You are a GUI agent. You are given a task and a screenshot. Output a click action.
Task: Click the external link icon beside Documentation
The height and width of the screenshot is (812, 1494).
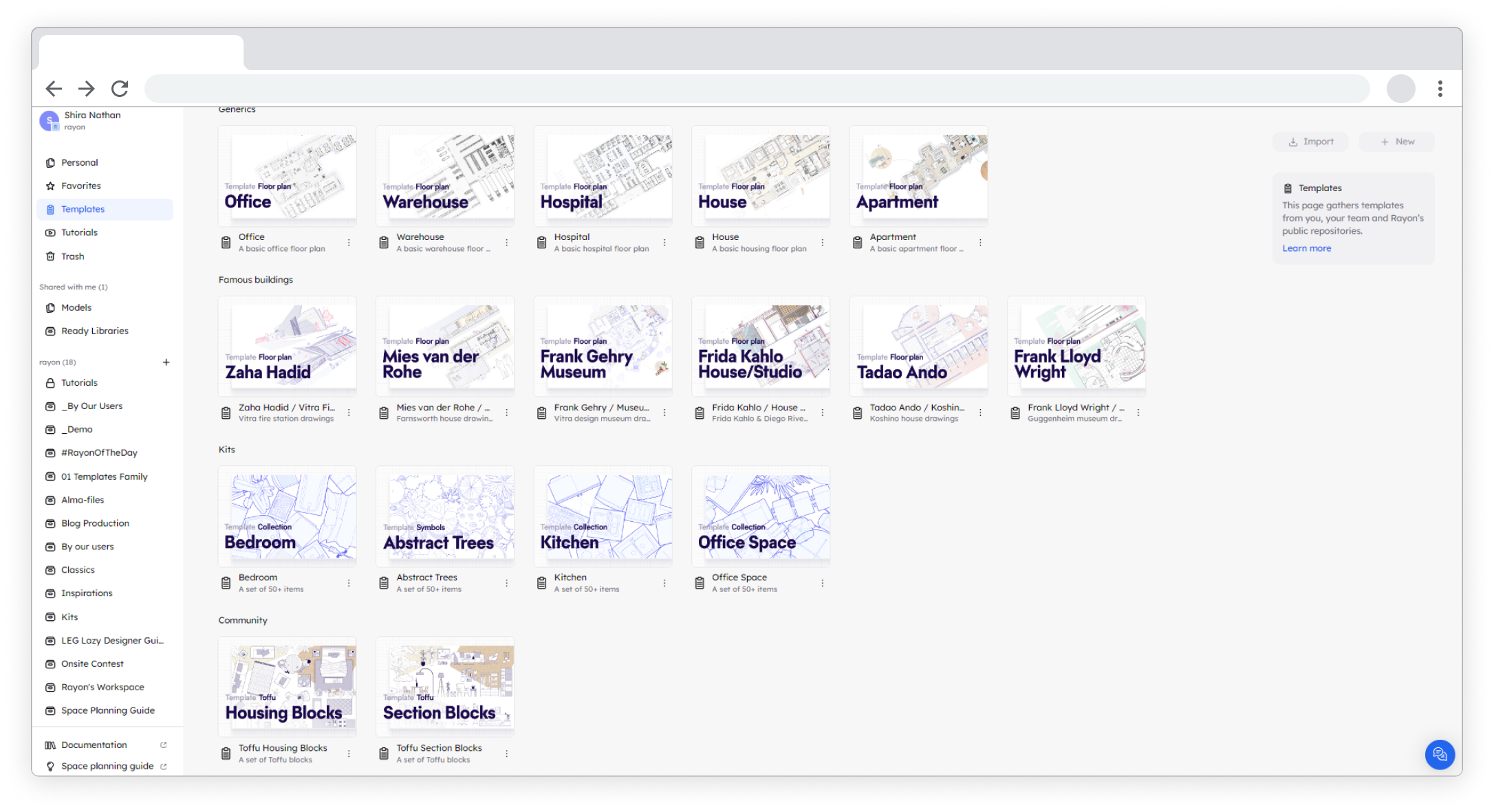tap(164, 745)
